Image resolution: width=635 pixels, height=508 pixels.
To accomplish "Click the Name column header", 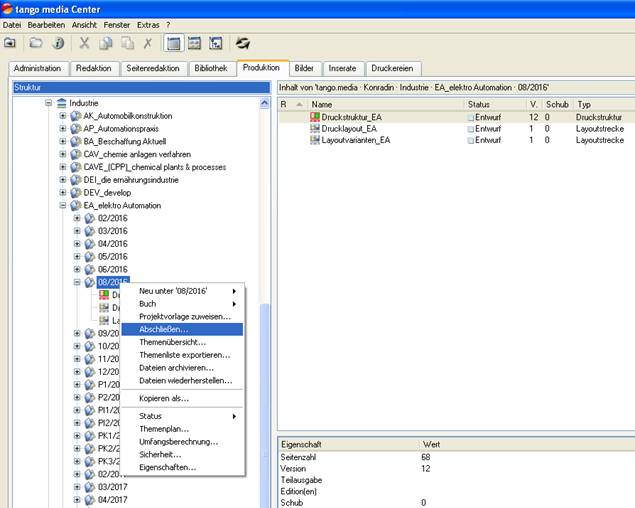I will (385, 104).
